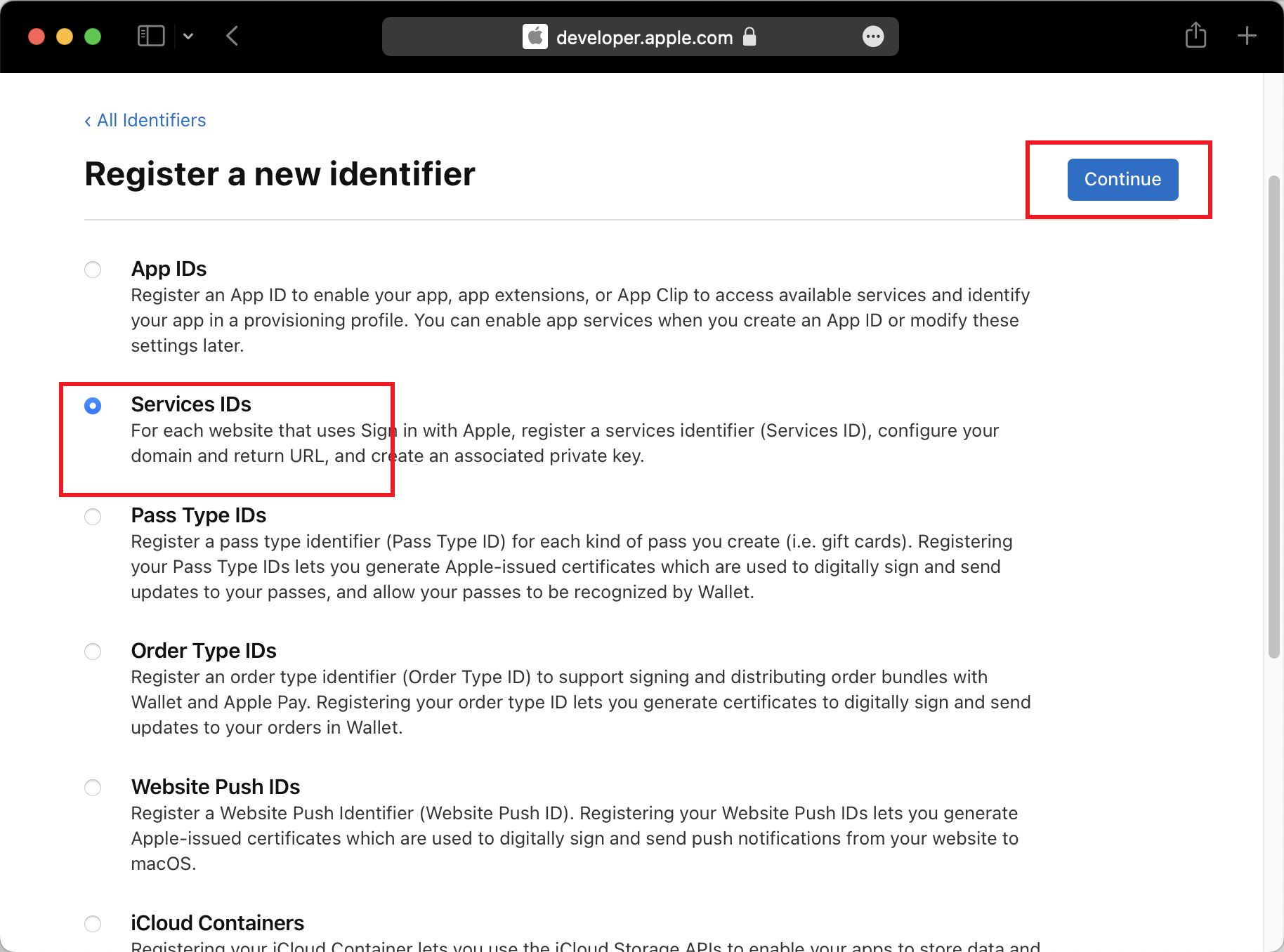The image size is (1284, 952).
Task: Click the Share icon in toolbar
Action: 1195,35
